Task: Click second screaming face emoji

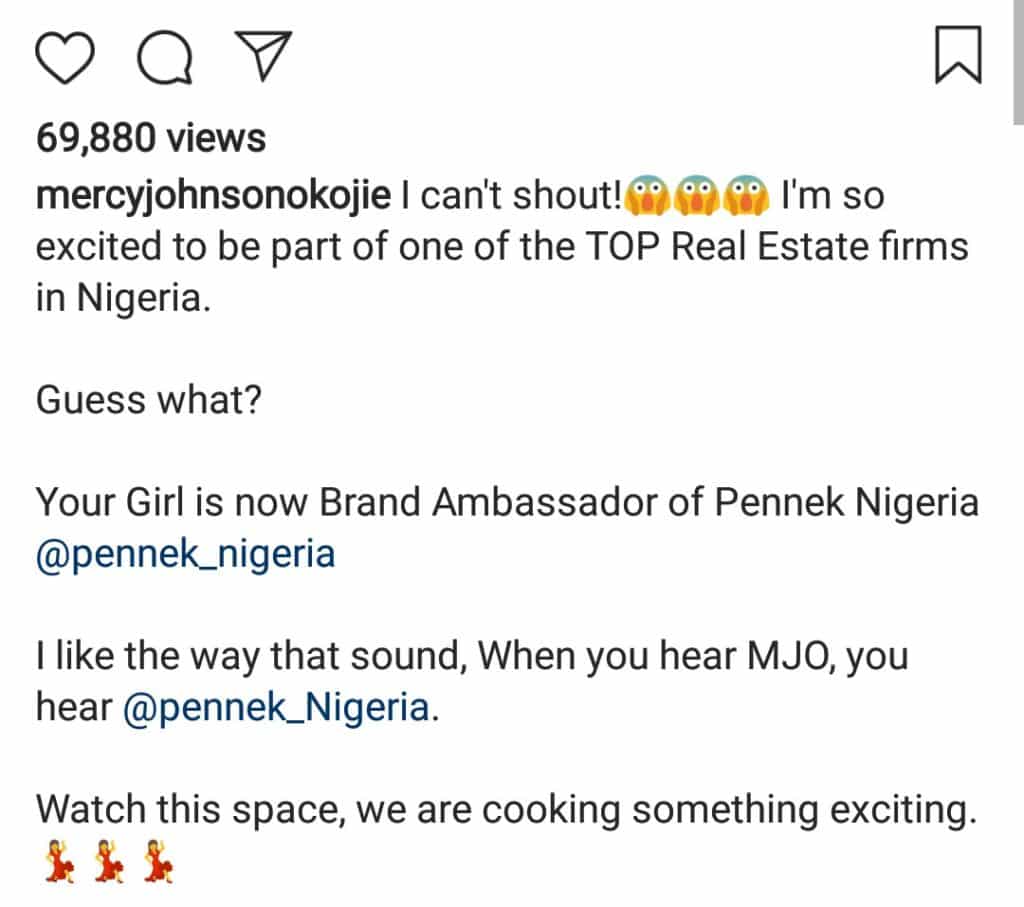Action: pos(696,195)
